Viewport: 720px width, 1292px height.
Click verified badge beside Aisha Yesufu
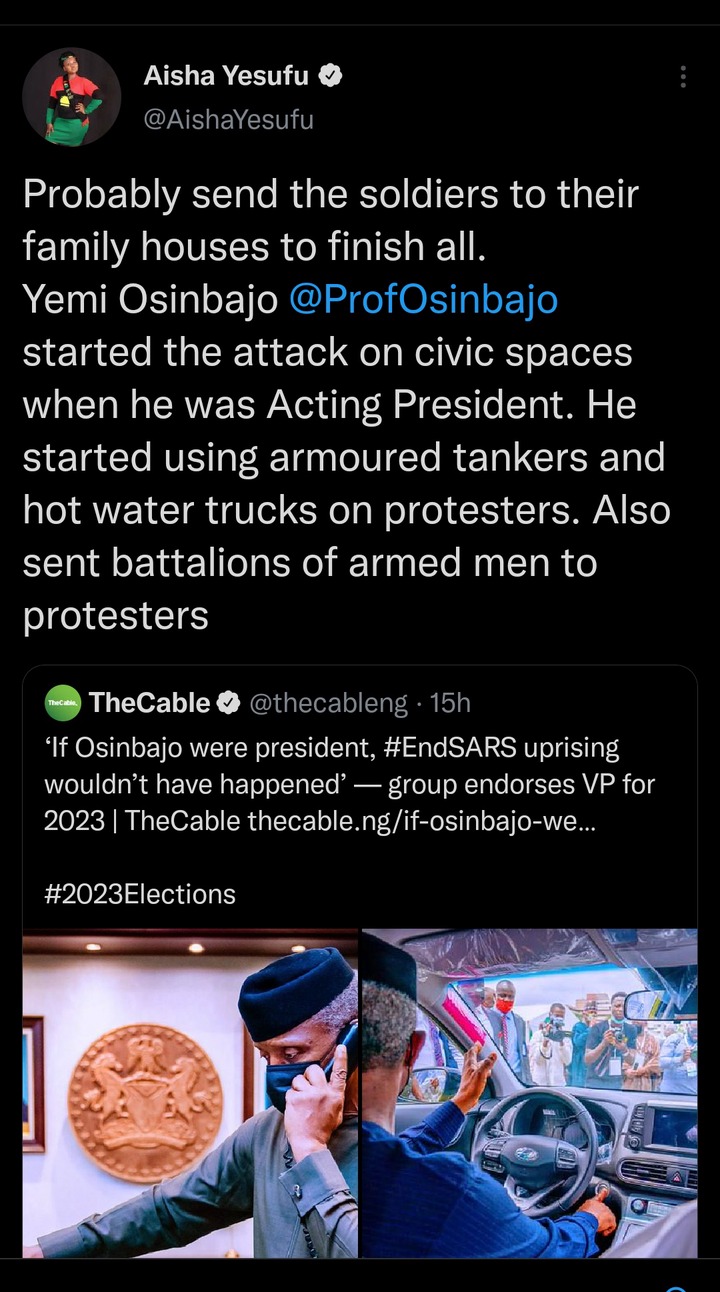[x=330, y=75]
